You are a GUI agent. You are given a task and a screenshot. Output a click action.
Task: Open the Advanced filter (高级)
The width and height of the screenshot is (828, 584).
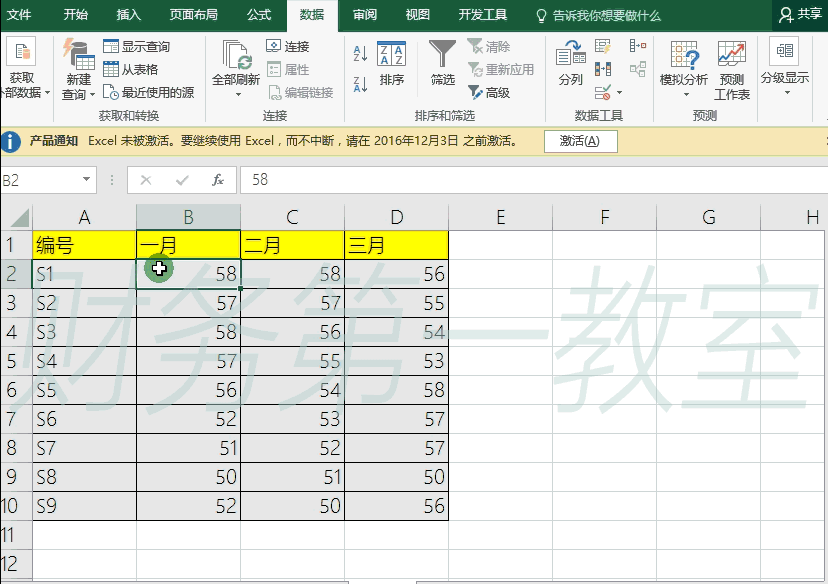[x=488, y=92]
